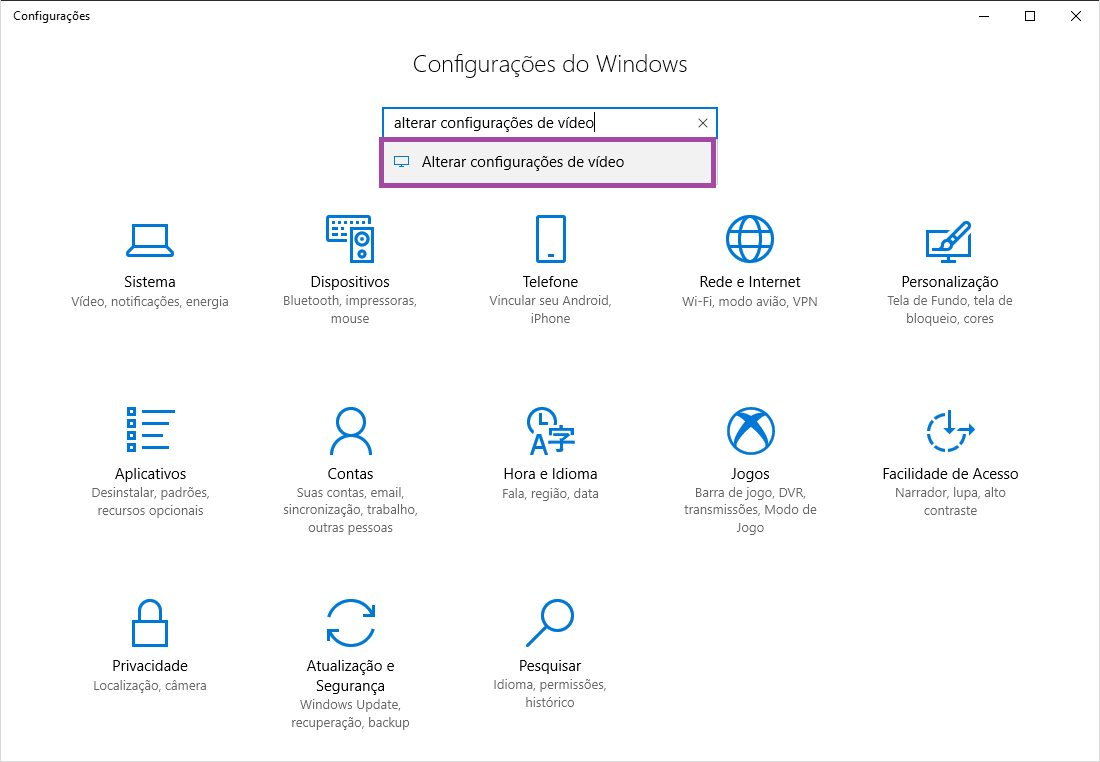Viewport: 1100px width, 762px height.
Task: Click 'Tela de Fundo, tela de bloqueio, cores' text
Action: point(950,309)
